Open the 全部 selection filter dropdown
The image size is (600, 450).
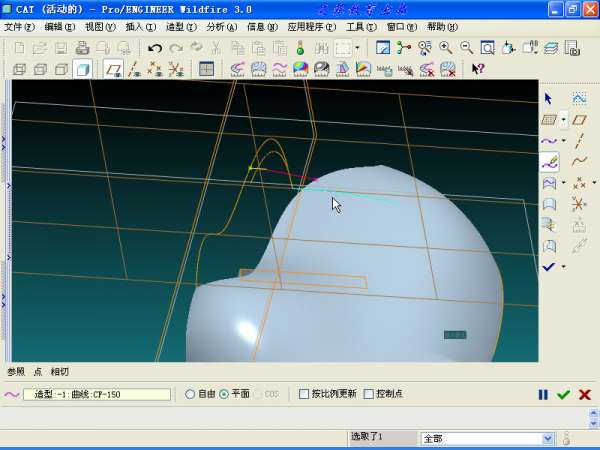(547, 438)
